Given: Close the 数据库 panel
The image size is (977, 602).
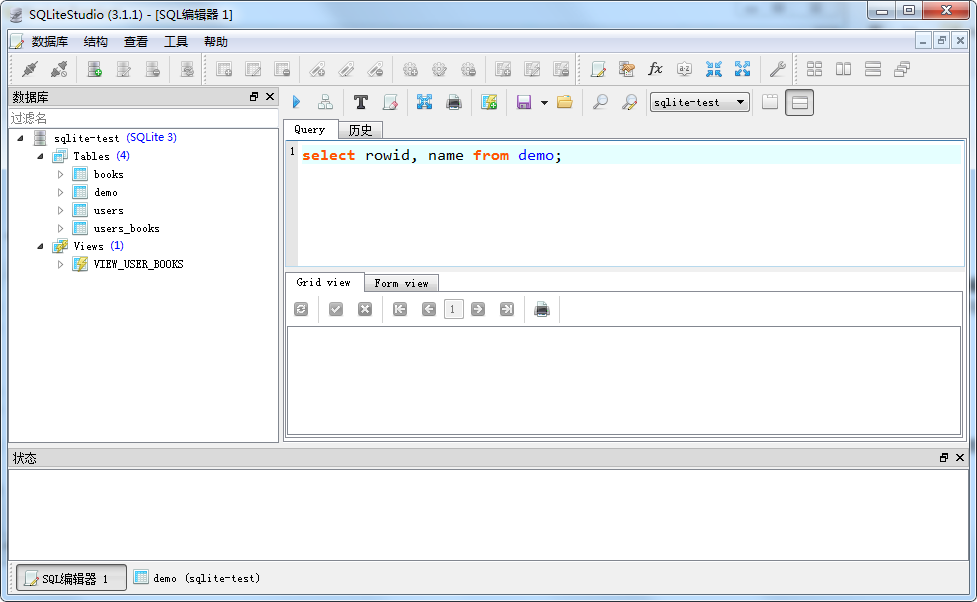Looking at the screenshot, I should coord(270,97).
